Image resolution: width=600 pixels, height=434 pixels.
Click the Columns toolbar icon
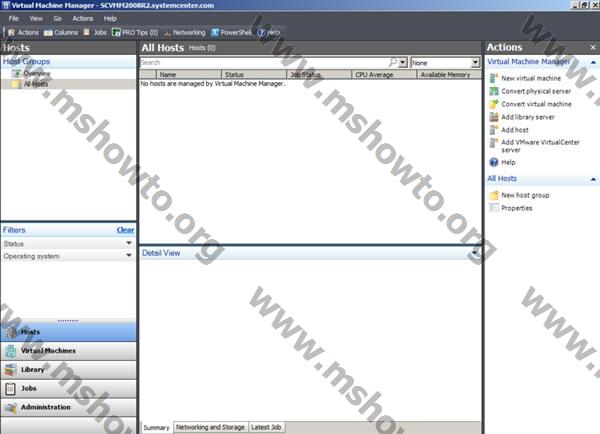click(48, 33)
